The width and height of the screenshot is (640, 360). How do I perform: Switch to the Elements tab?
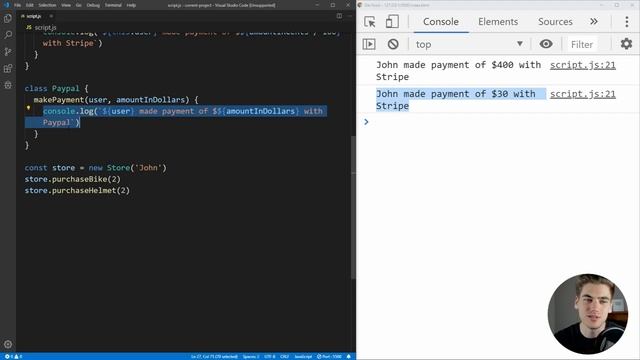(498, 22)
